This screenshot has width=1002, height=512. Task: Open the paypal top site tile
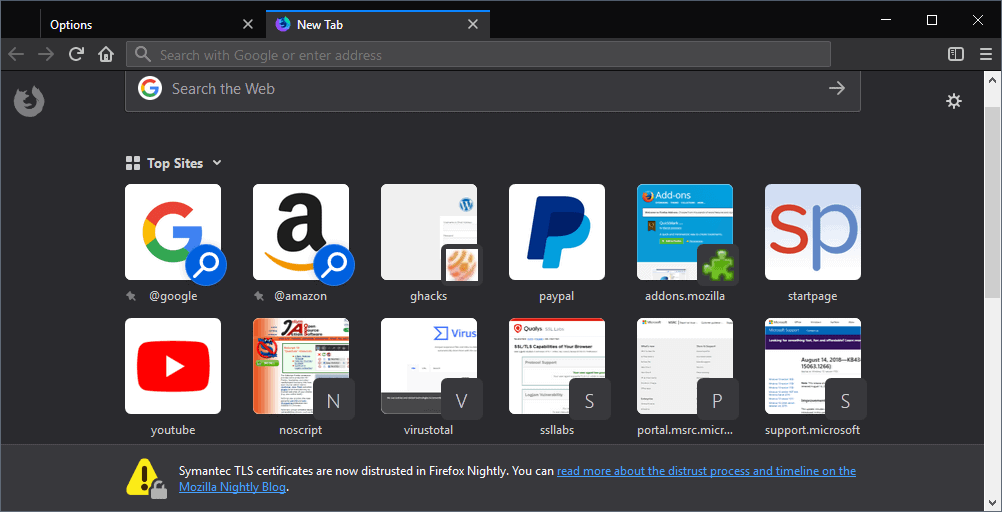(557, 232)
